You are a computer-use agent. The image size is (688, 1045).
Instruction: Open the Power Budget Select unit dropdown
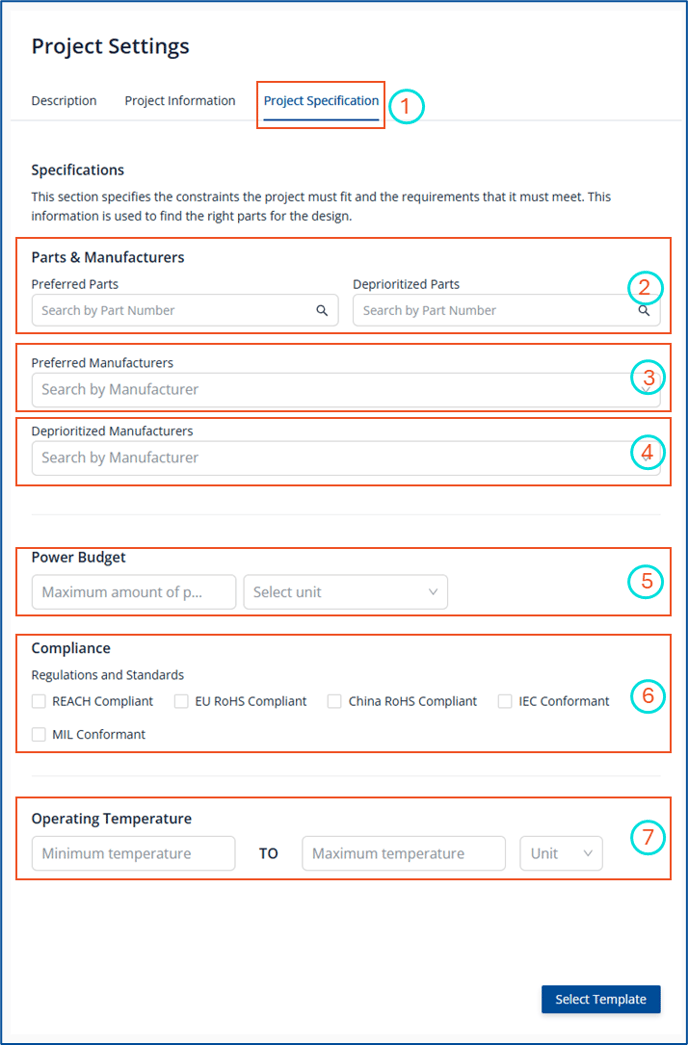coord(345,592)
